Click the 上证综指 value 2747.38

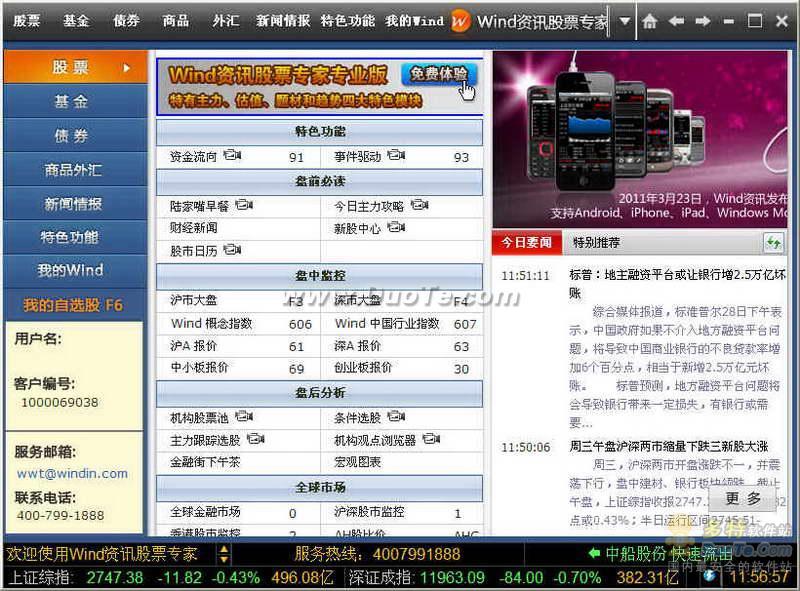[115, 578]
